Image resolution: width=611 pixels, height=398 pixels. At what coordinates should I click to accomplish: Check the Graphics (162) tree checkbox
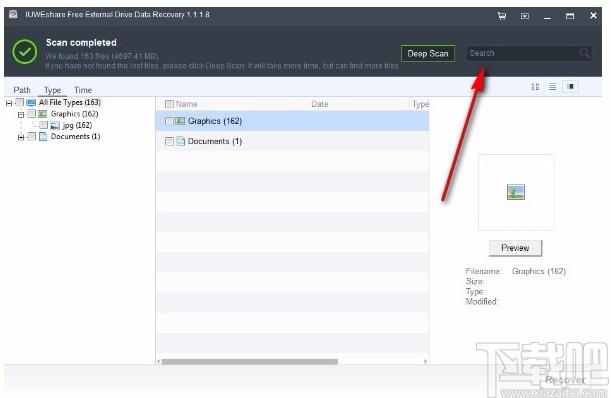coord(32,114)
